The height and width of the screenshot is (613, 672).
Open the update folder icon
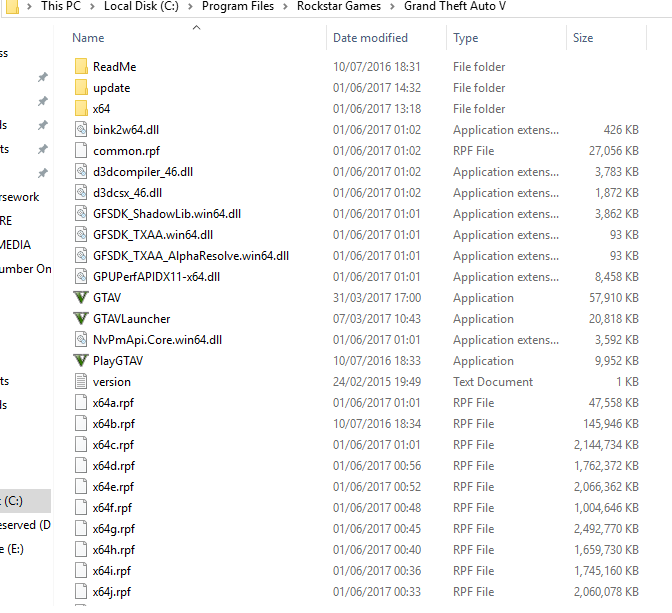tap(81, 87)
